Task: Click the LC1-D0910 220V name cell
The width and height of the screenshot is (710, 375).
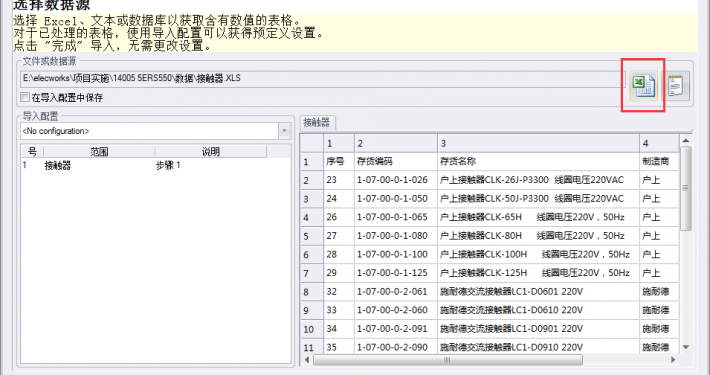Action: (x=538, y=347)
